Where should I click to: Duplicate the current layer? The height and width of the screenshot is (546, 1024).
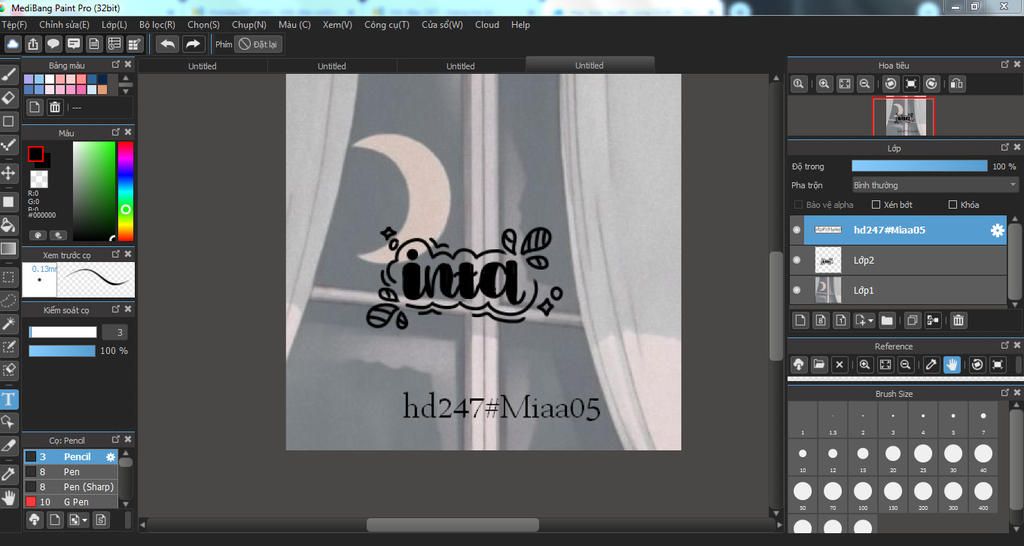click(x=912, y=320)
